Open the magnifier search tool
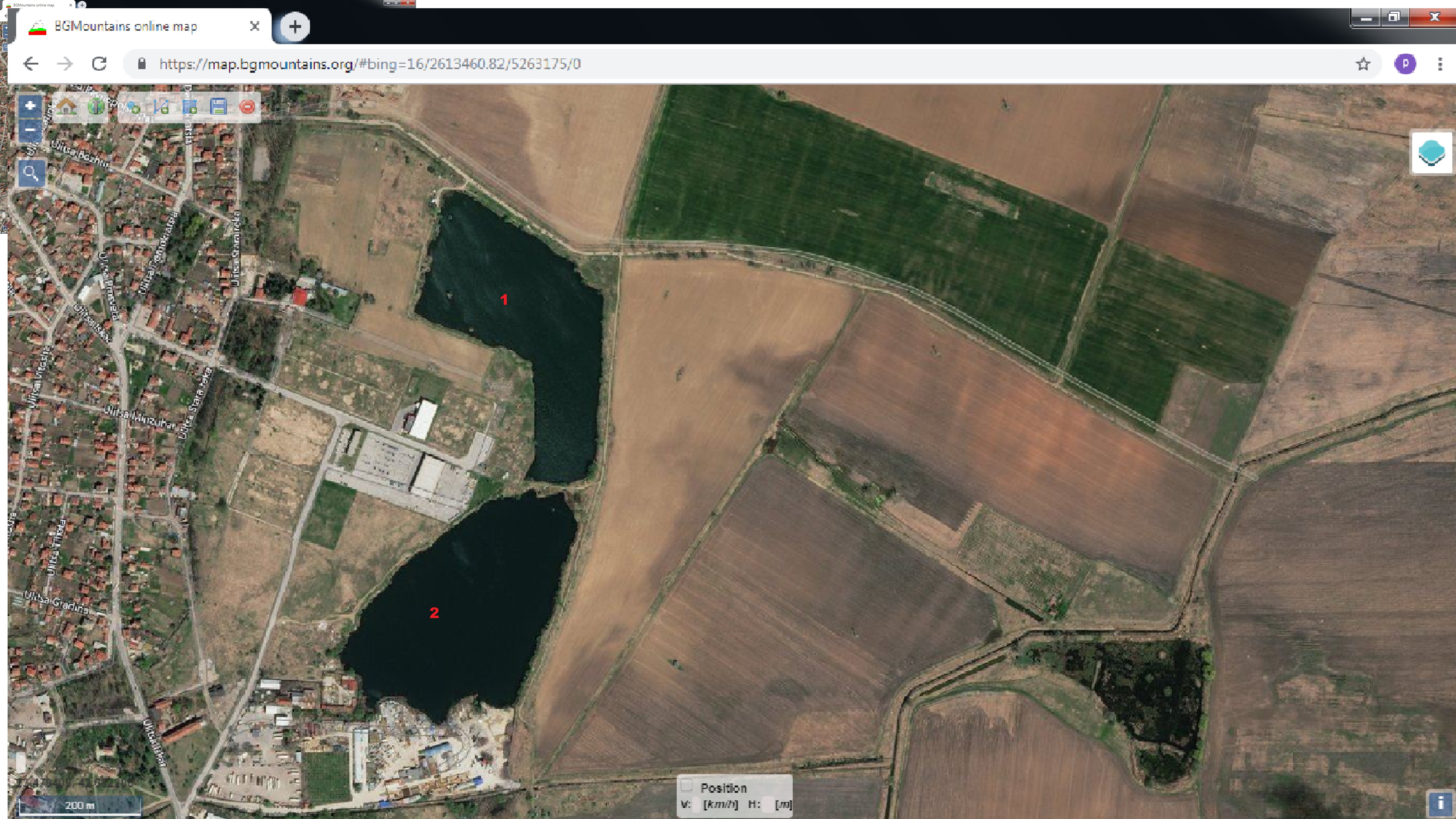This screenshot has height=819, width=1456. 31,173
